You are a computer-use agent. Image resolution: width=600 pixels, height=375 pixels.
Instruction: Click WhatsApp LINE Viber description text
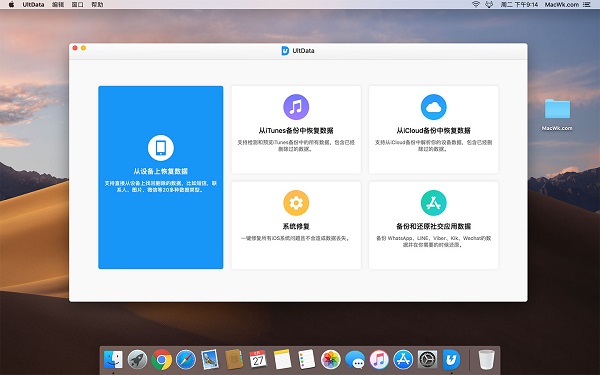pyautogui.click(x=434, y=241)
